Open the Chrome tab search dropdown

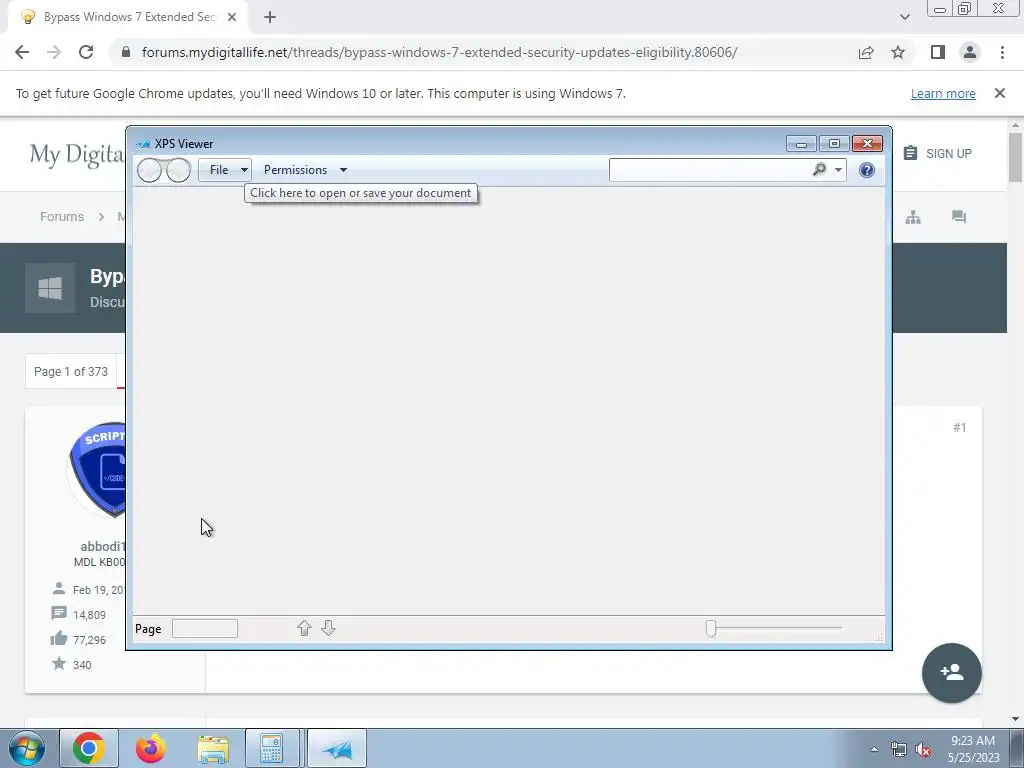click(x=904, y=17)
